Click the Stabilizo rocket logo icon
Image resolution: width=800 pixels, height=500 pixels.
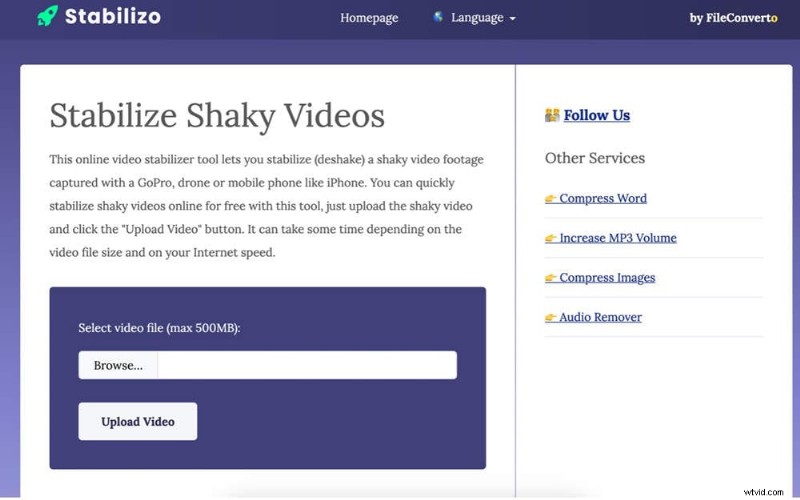(x=48, y=16)
